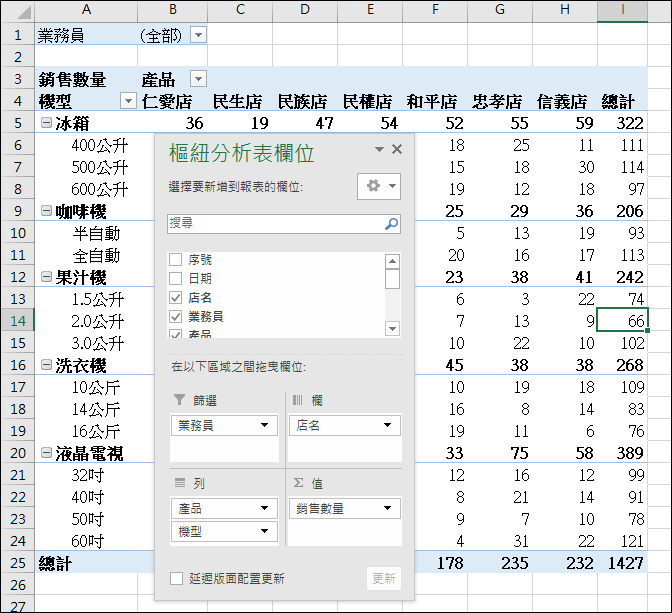Open the 產品 column label filter dropdown

198,79
